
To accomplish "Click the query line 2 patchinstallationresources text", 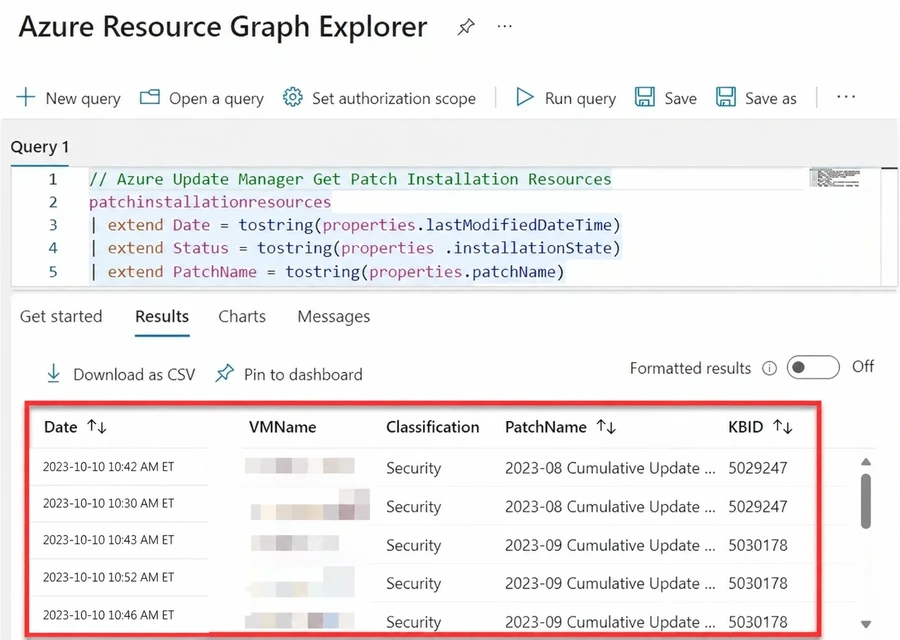I will [210, 202].
